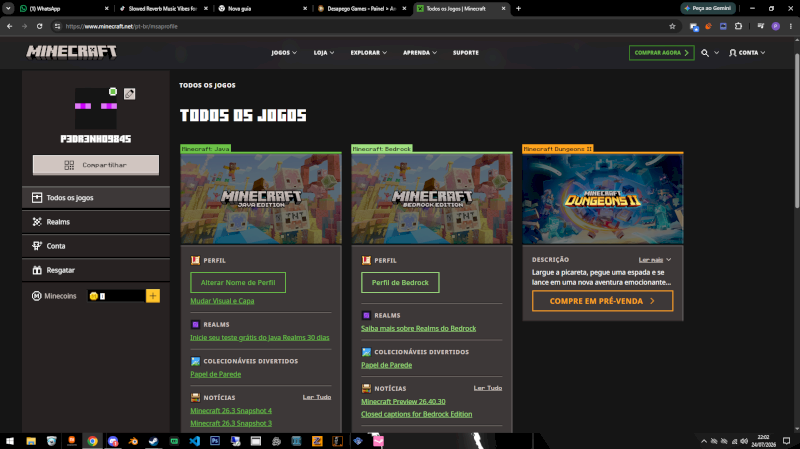800x449 pixels.
Task: Open Mudar Visual e Capa link
Action: (222, 301)
